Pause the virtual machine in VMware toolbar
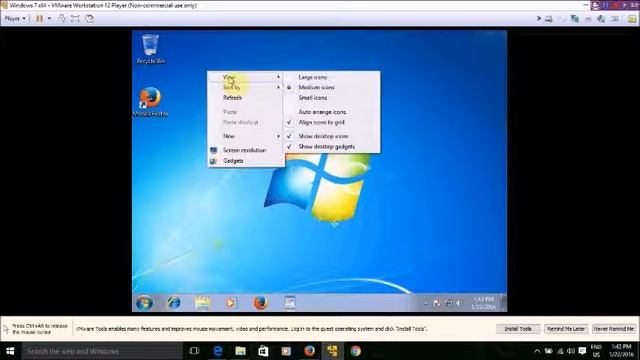The height and width of the screenshot is (360, 640). tap(39, 18)
